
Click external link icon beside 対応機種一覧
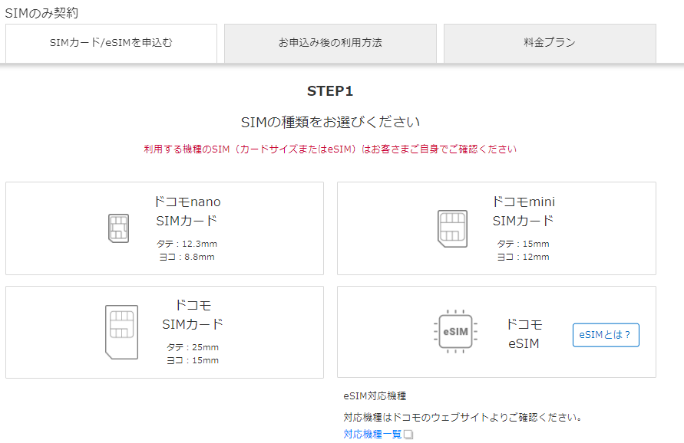[x=408, y=434]
